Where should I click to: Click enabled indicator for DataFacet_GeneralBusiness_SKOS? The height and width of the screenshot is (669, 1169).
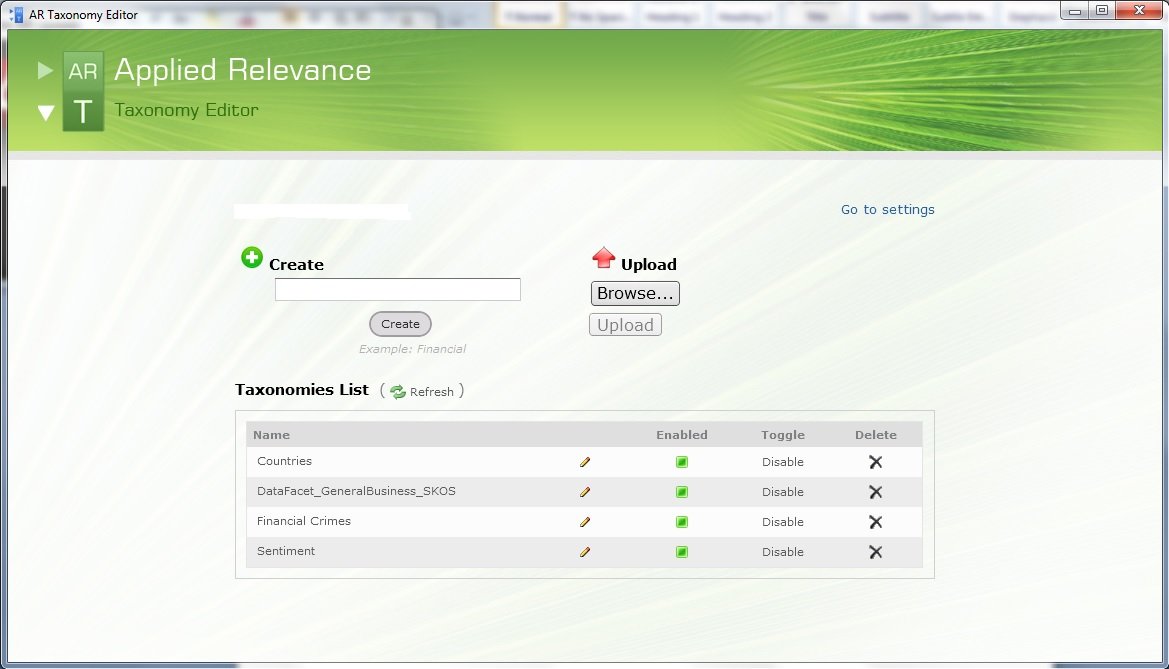coord(681,492)
